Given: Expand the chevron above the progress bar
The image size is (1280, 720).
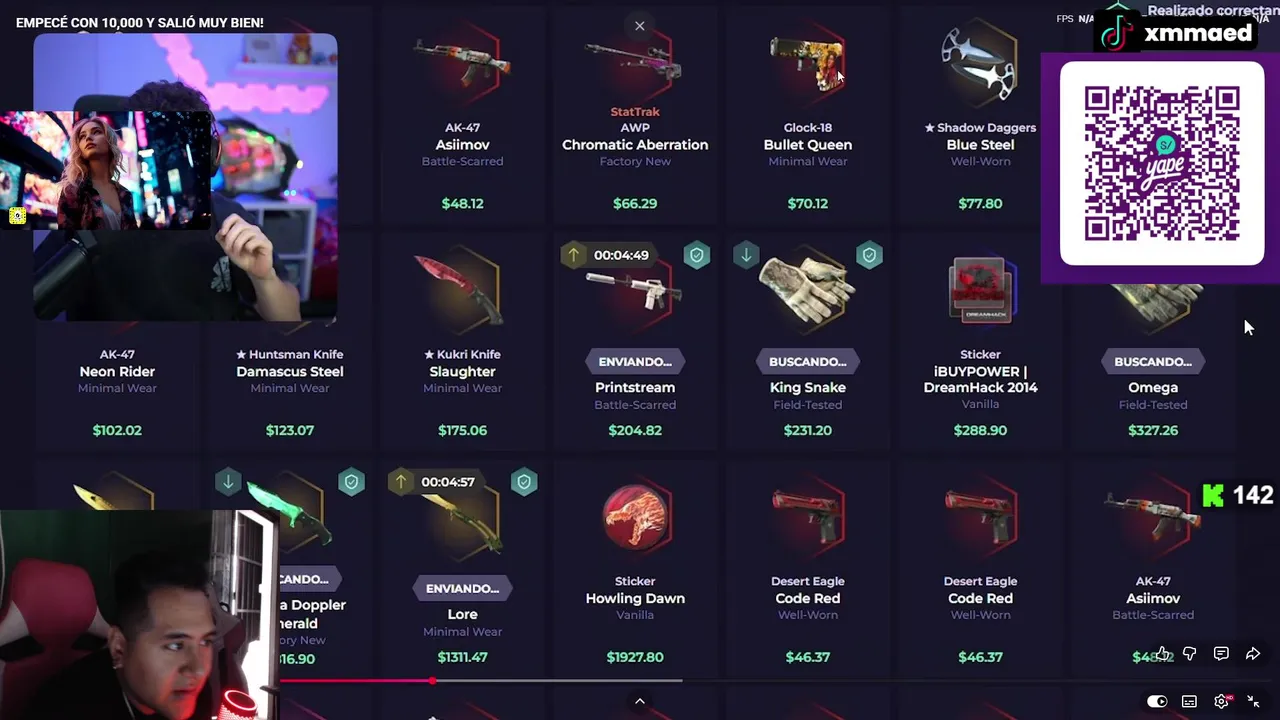Looking at the screenshot, I should 640,702.
